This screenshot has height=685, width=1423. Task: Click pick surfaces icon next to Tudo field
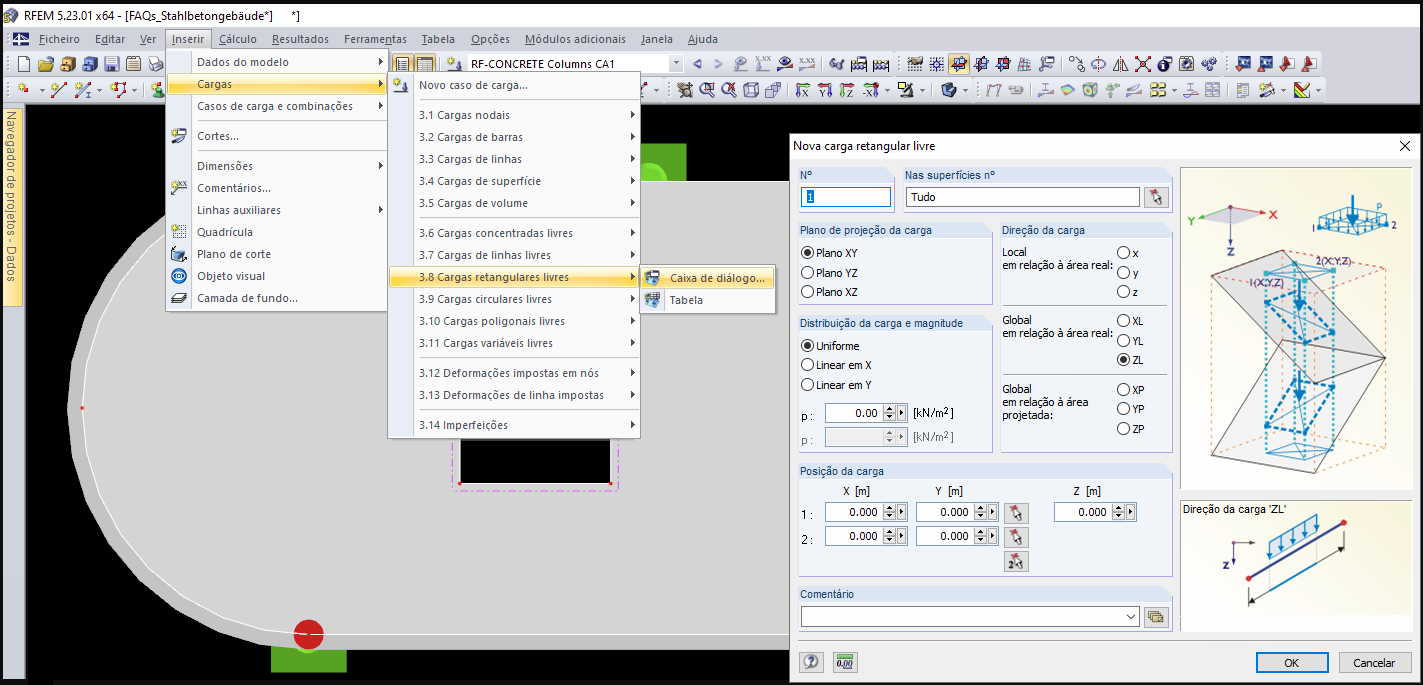click(x=1156, y=197)
